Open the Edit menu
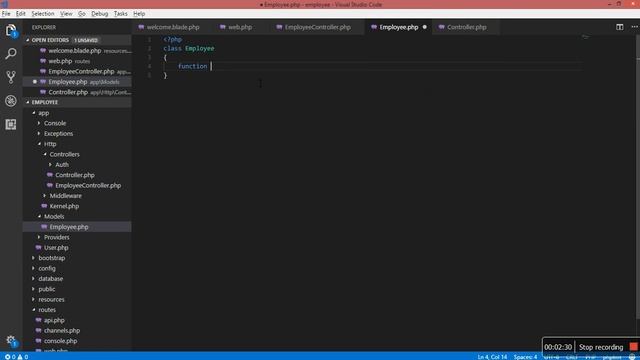The width and height of the screenshot is (640, 360). click(20, 13)
